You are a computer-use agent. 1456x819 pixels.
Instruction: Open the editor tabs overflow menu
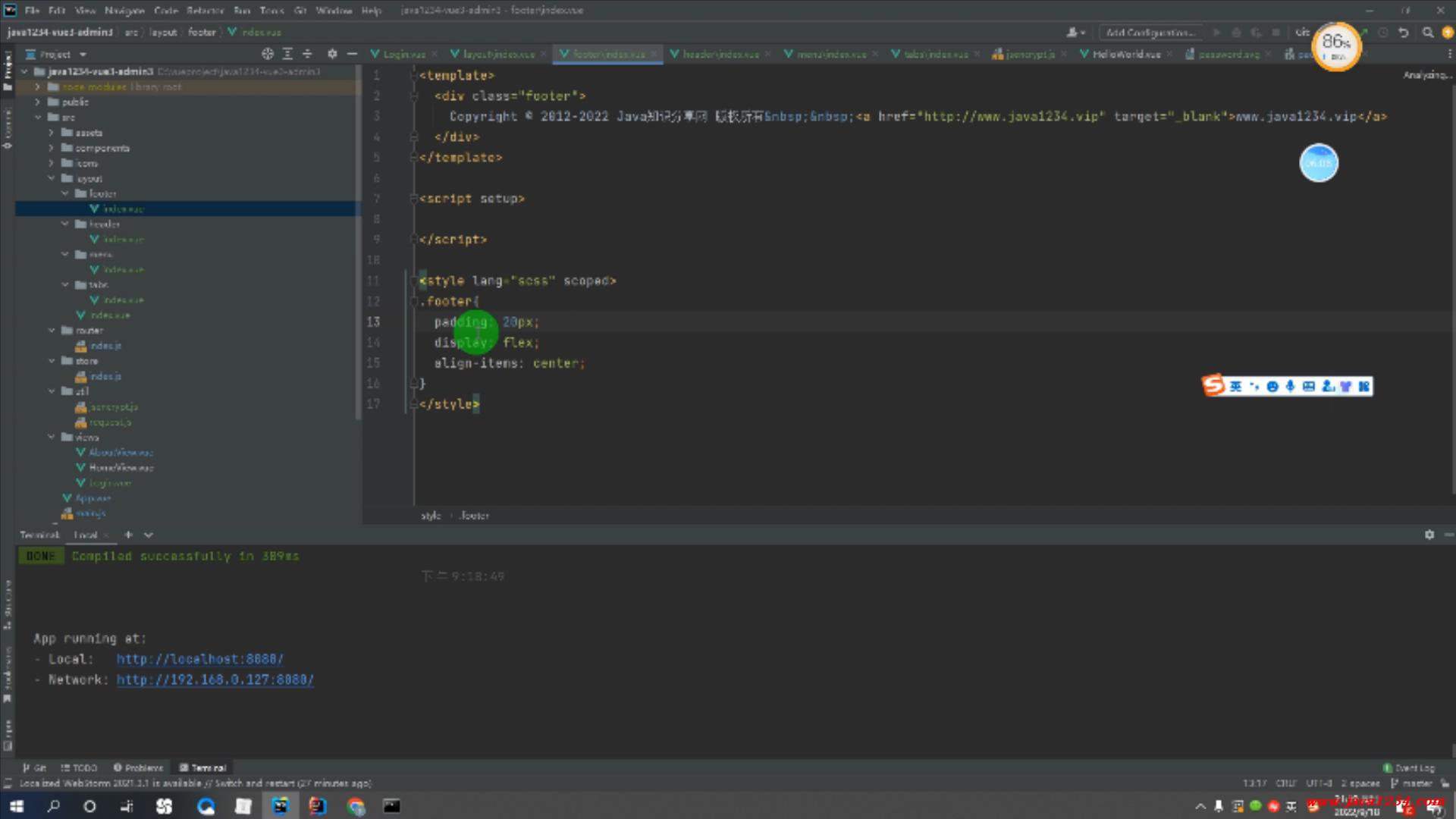click(x=1449, y=54)
